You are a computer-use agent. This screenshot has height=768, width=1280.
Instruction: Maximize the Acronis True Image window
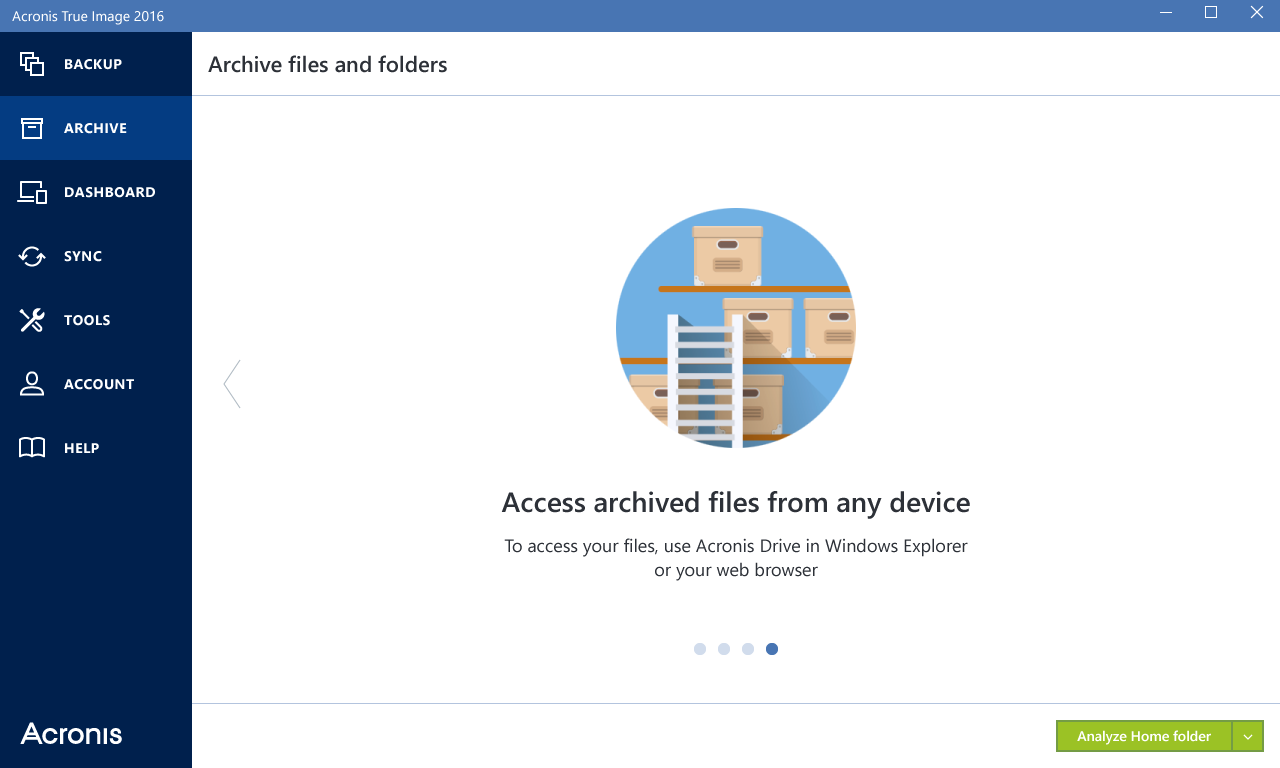[1211, 13]
